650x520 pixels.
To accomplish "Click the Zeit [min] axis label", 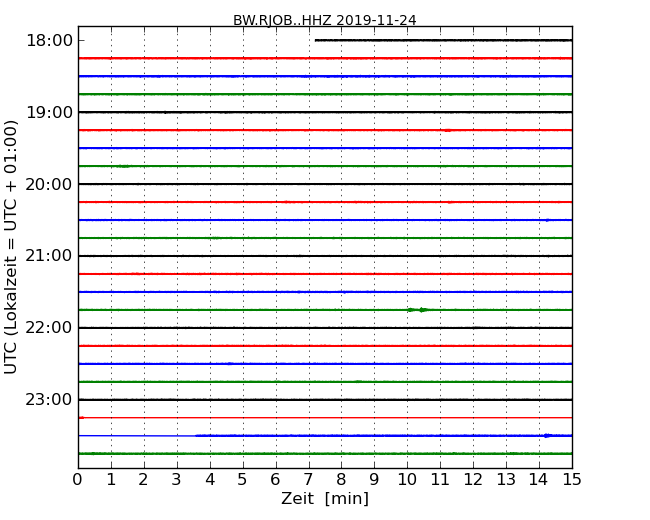I will [x=325, y=498].
